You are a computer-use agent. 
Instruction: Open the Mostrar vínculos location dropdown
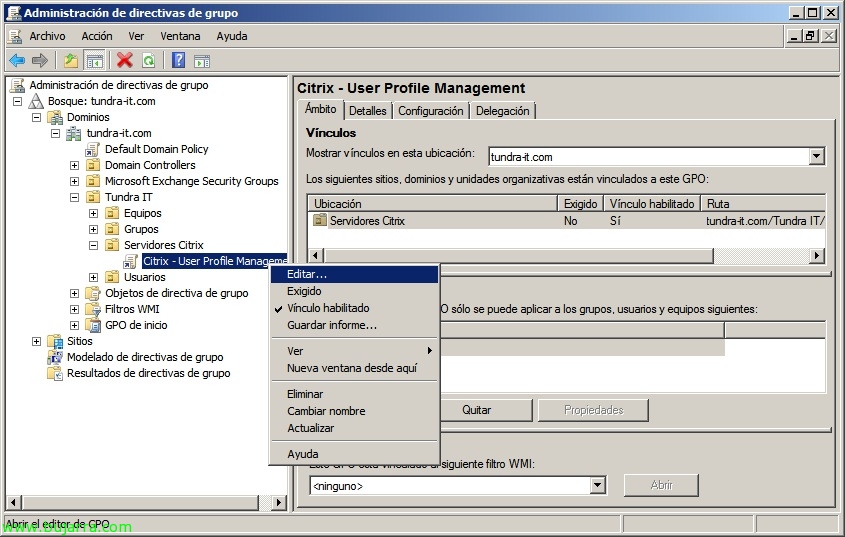tap(816, 157)
